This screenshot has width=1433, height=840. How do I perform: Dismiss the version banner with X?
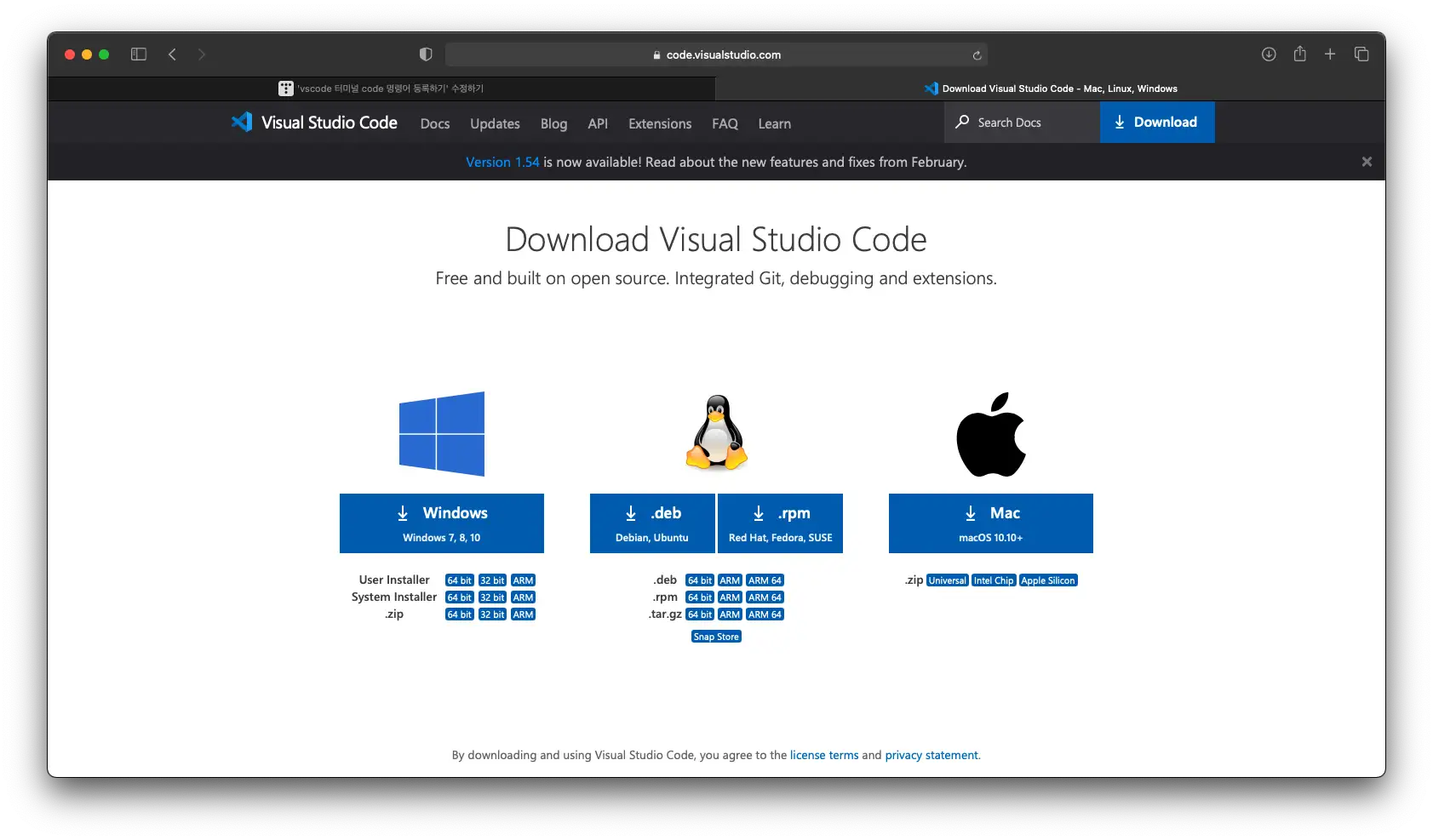click(x=1367, y=162)
